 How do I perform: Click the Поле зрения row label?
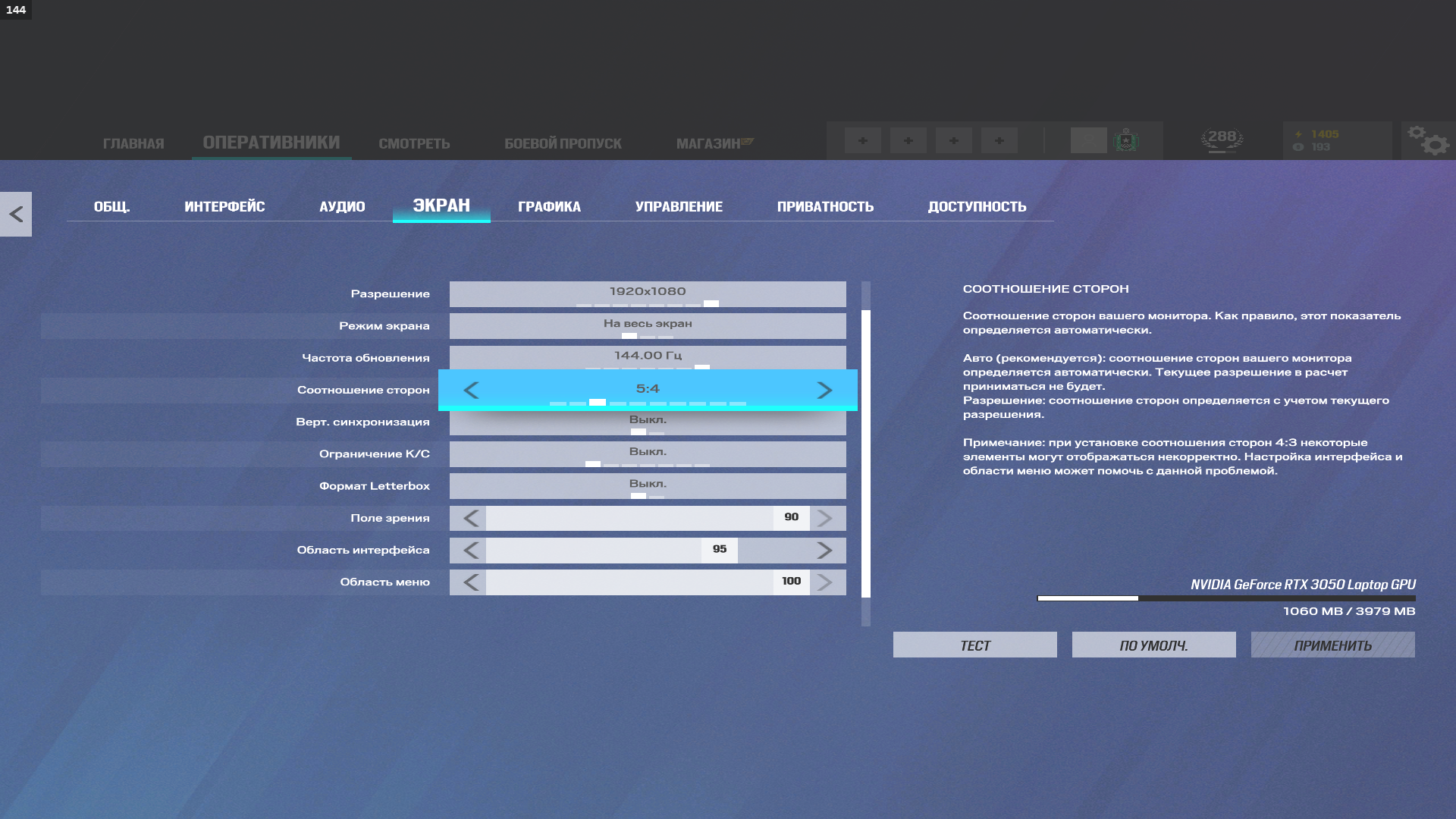(x=390, y=519)
